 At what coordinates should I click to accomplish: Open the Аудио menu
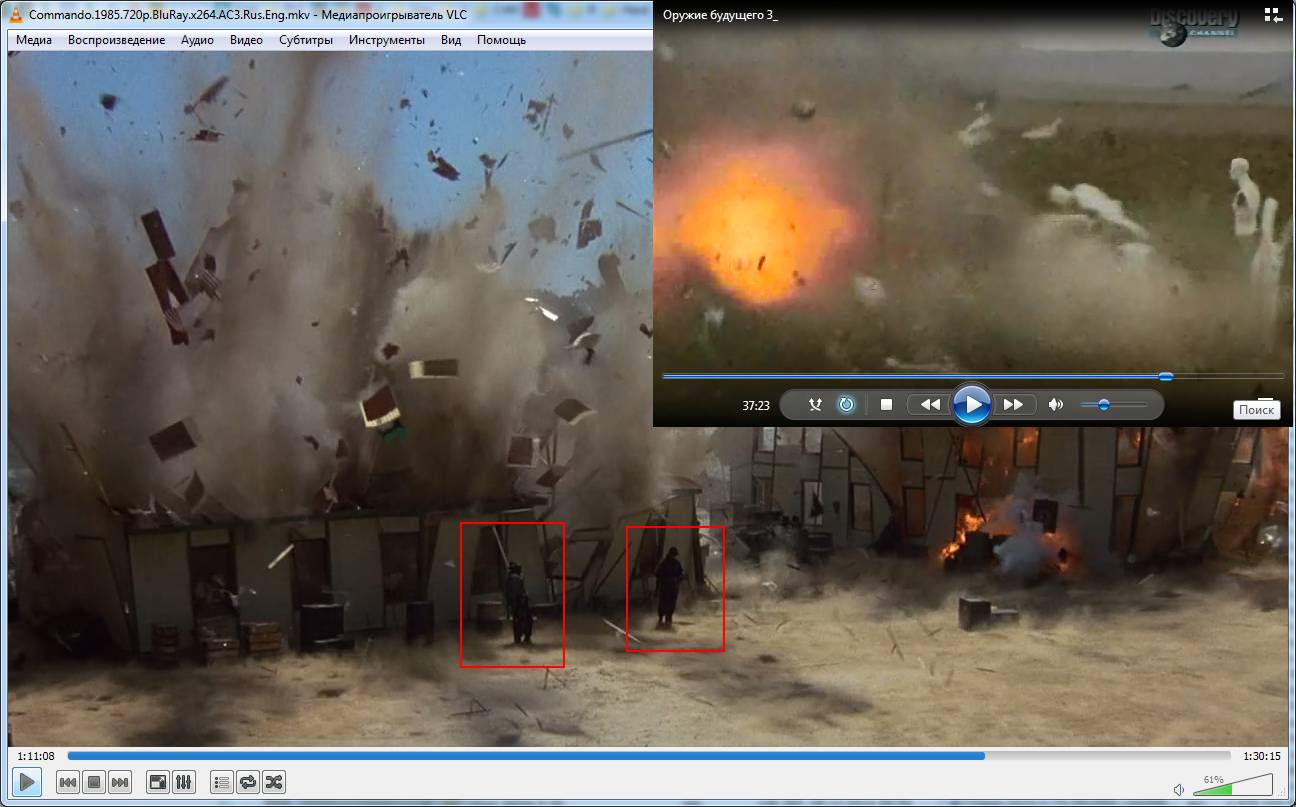click(x=197, y=40)
